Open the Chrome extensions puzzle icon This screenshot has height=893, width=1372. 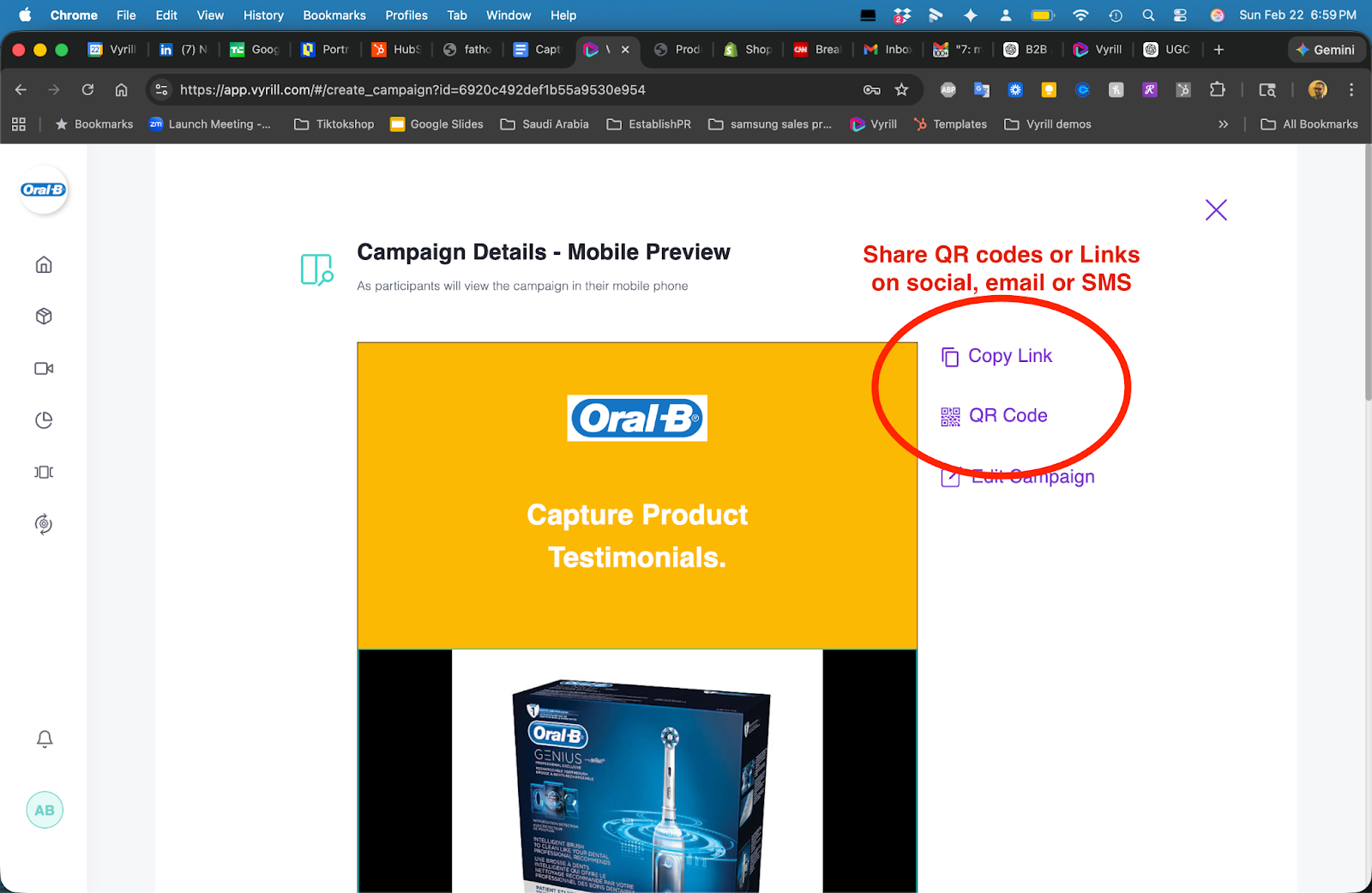[1218, 89]
